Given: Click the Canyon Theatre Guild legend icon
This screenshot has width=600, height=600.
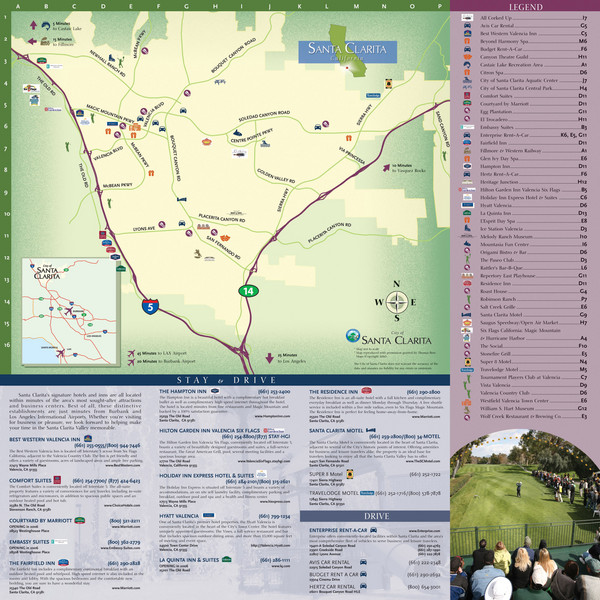Looking at the screenshot, I should 467,57.
